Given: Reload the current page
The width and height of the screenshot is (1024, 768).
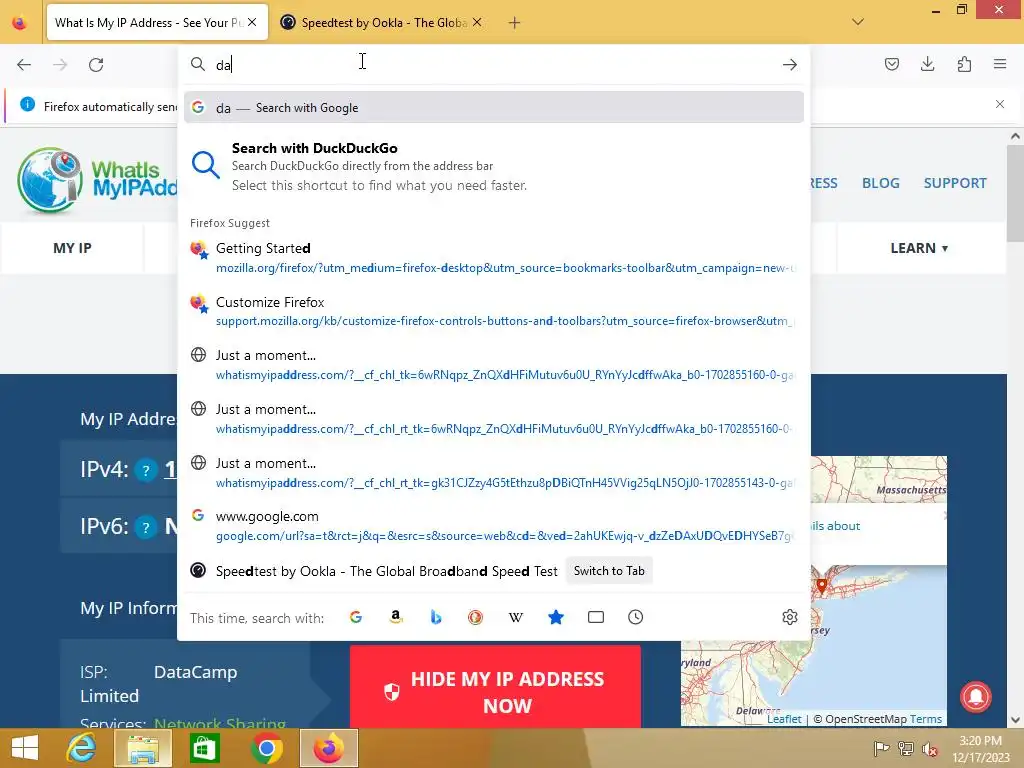Looking at the screenshot, I should coord(96,65).
